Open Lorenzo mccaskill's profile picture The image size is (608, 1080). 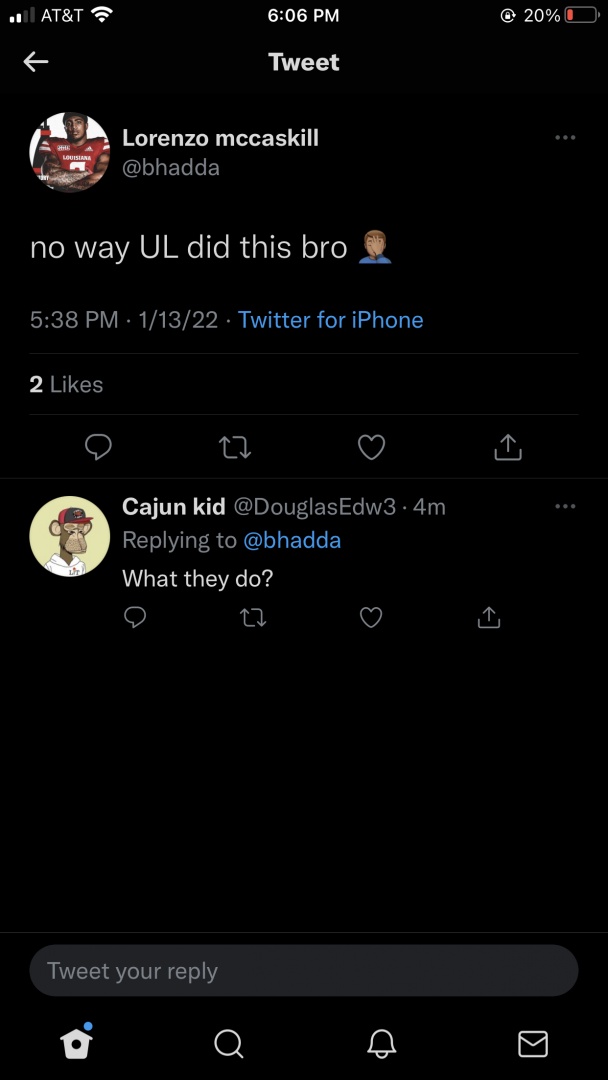69,152
